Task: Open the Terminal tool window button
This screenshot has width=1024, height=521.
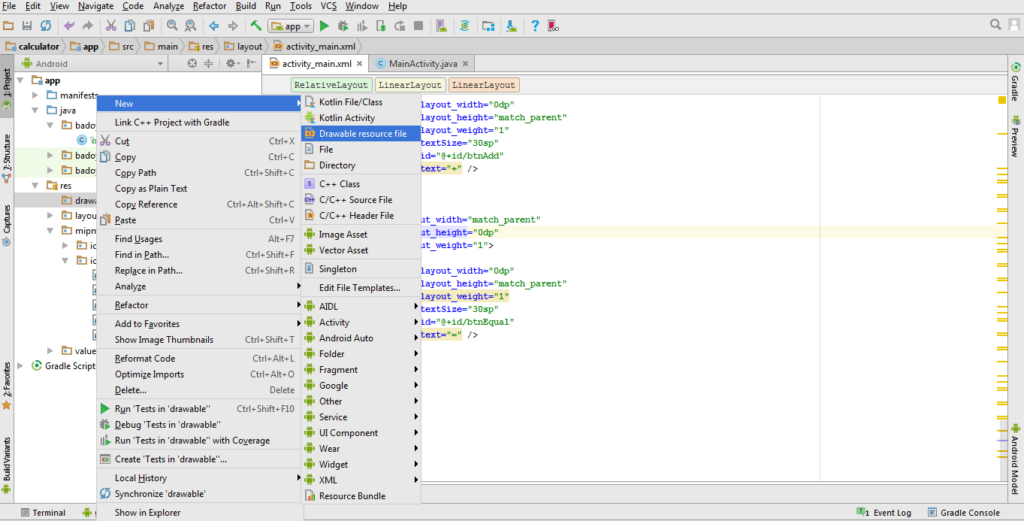Action: [x=42, y=513]
